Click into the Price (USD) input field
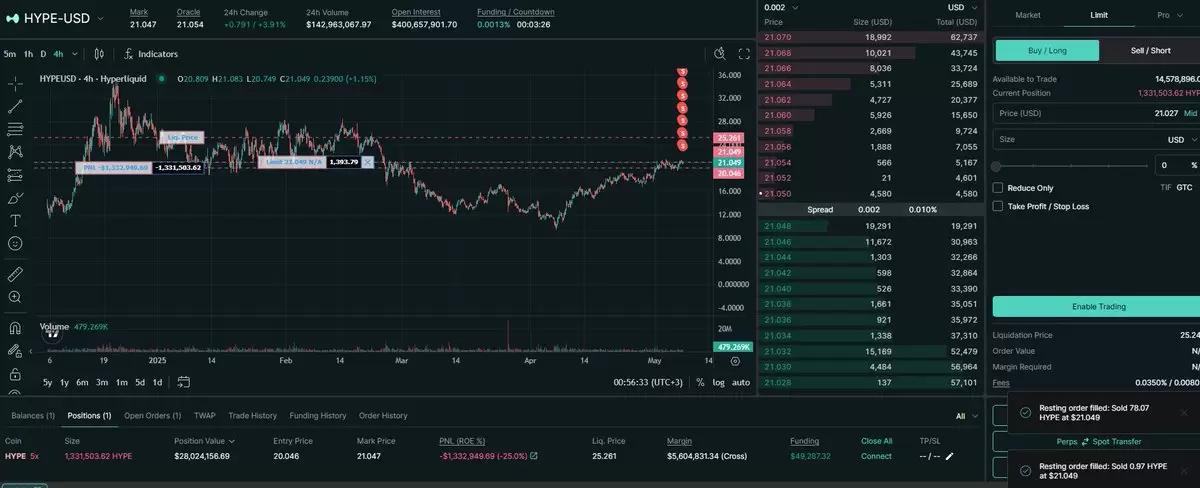The image size is (1200, 488). (1096, 113)
